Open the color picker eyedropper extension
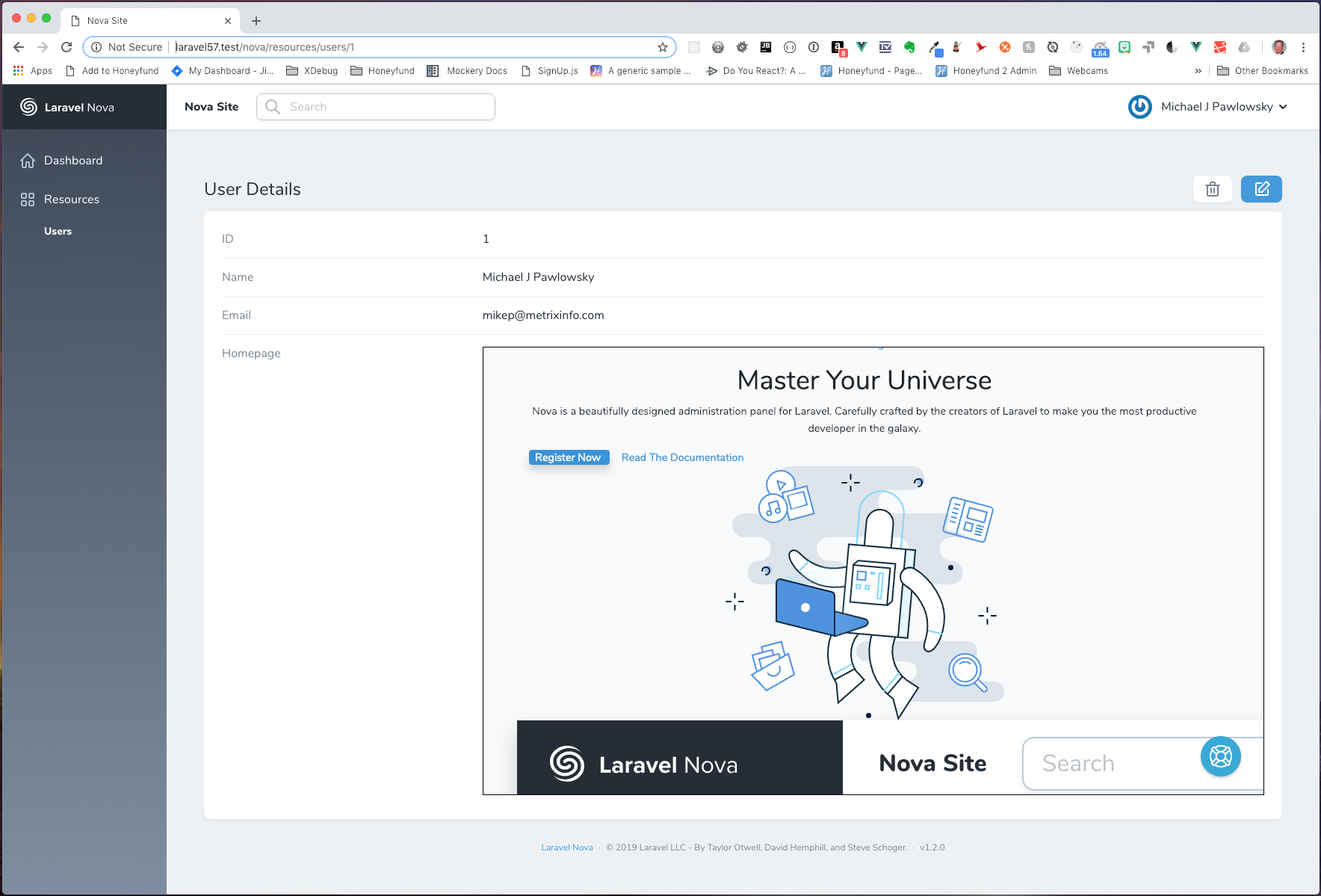This screenshot has width=1321, height=896. click(935, 48)
